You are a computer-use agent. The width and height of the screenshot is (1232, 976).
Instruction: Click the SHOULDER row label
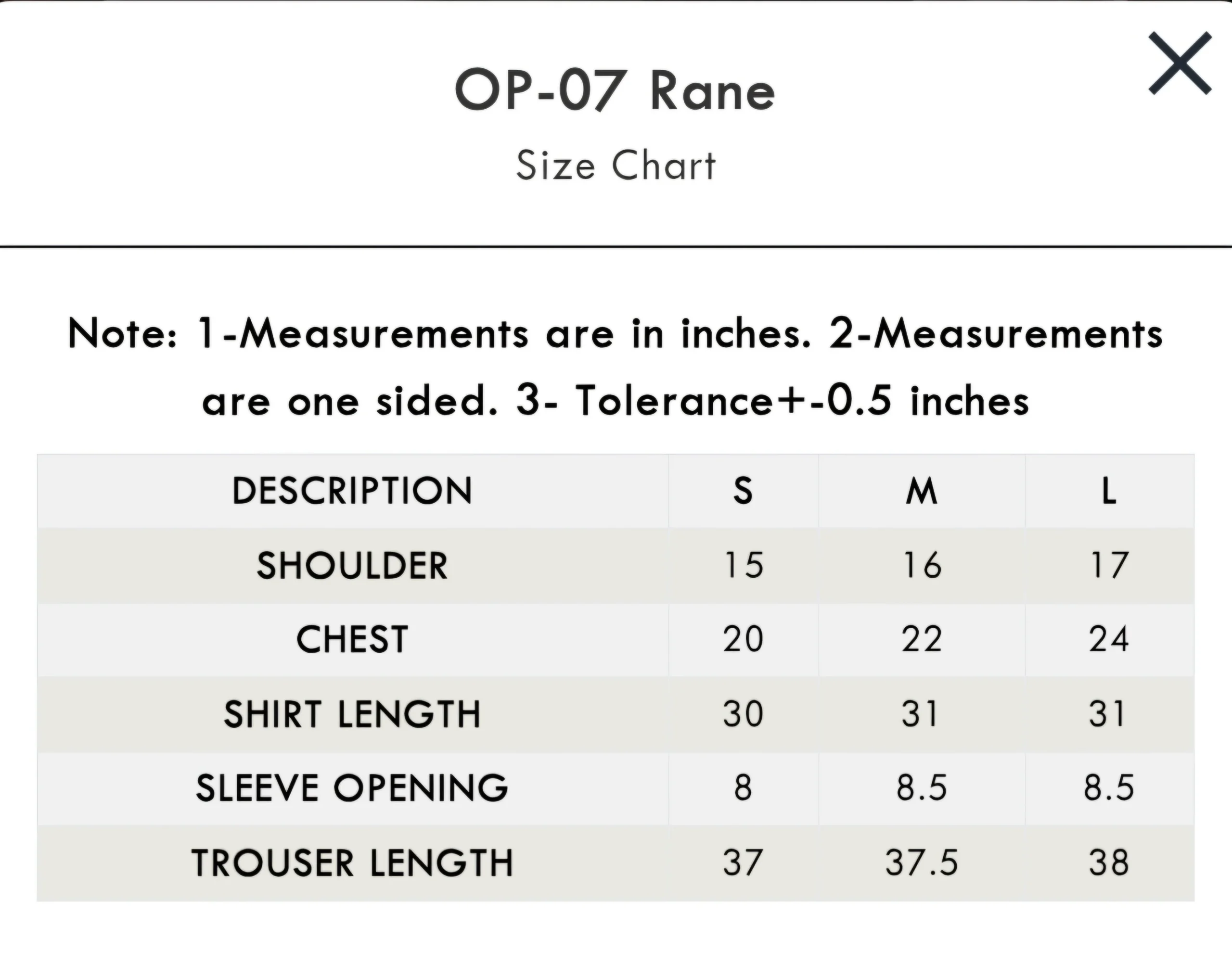[352, 565]
